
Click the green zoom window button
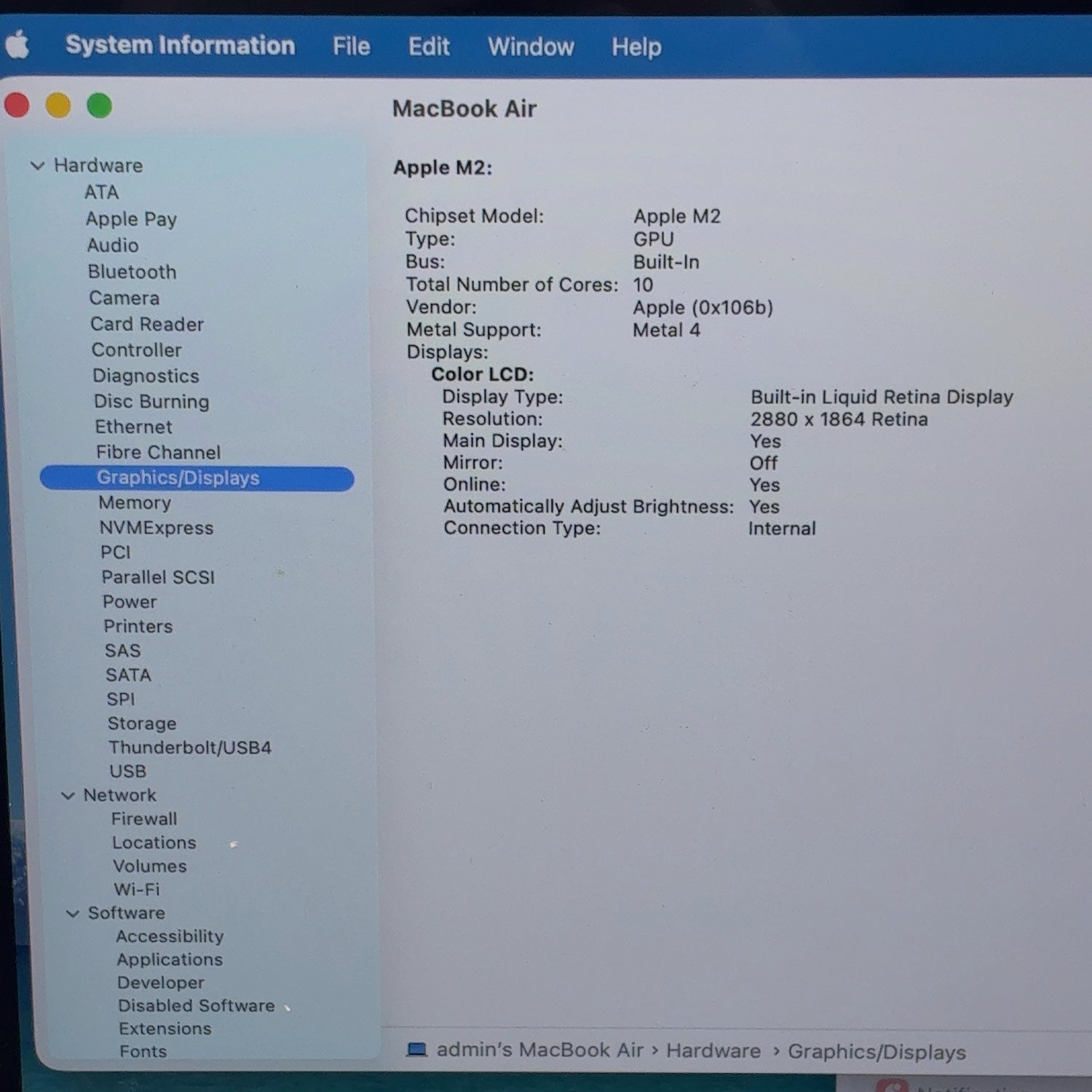tap(100, 106)
